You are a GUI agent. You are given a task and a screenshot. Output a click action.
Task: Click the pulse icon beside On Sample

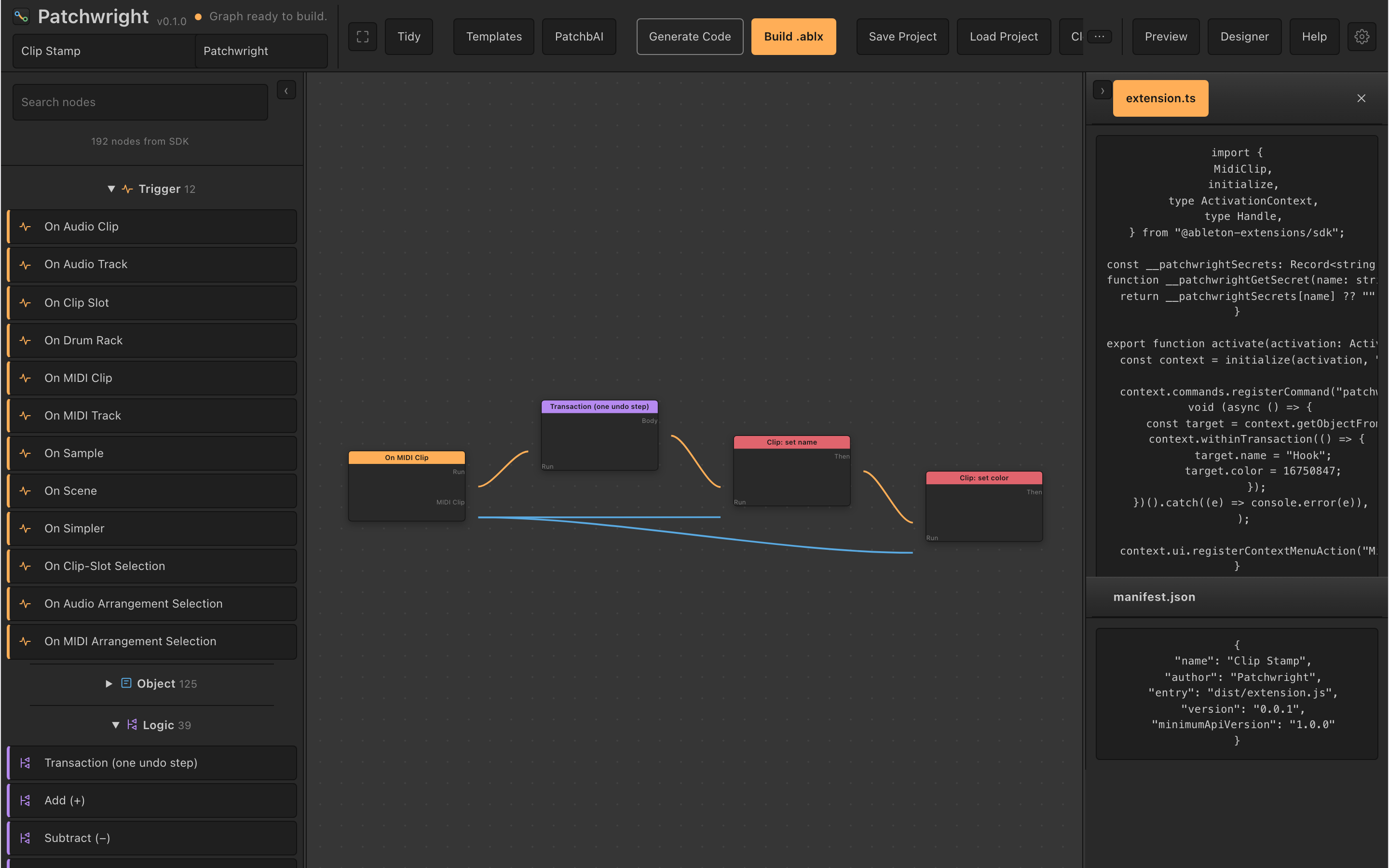(25, 453)
